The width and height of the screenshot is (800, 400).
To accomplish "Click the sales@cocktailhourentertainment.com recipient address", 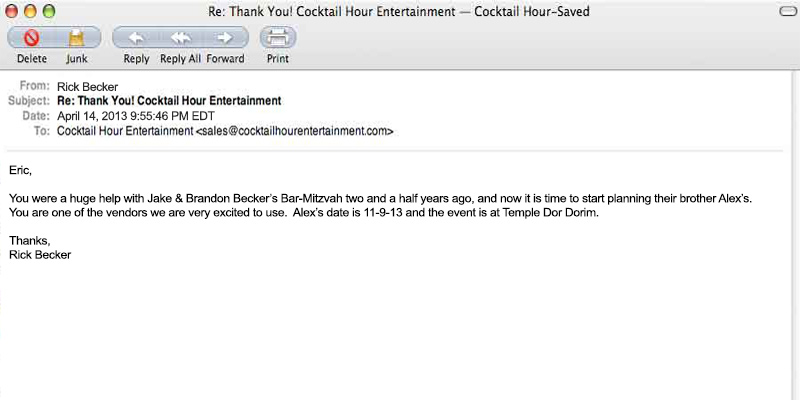I will [x=294, y=131].
